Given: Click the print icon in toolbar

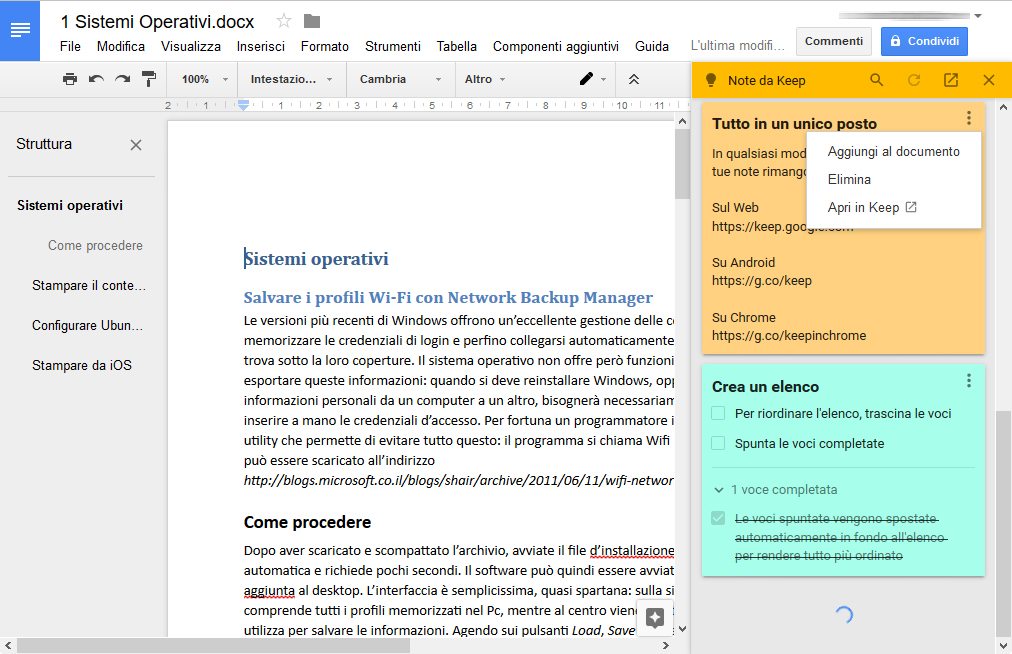Looking at the screenshot, I should point(69,79).
